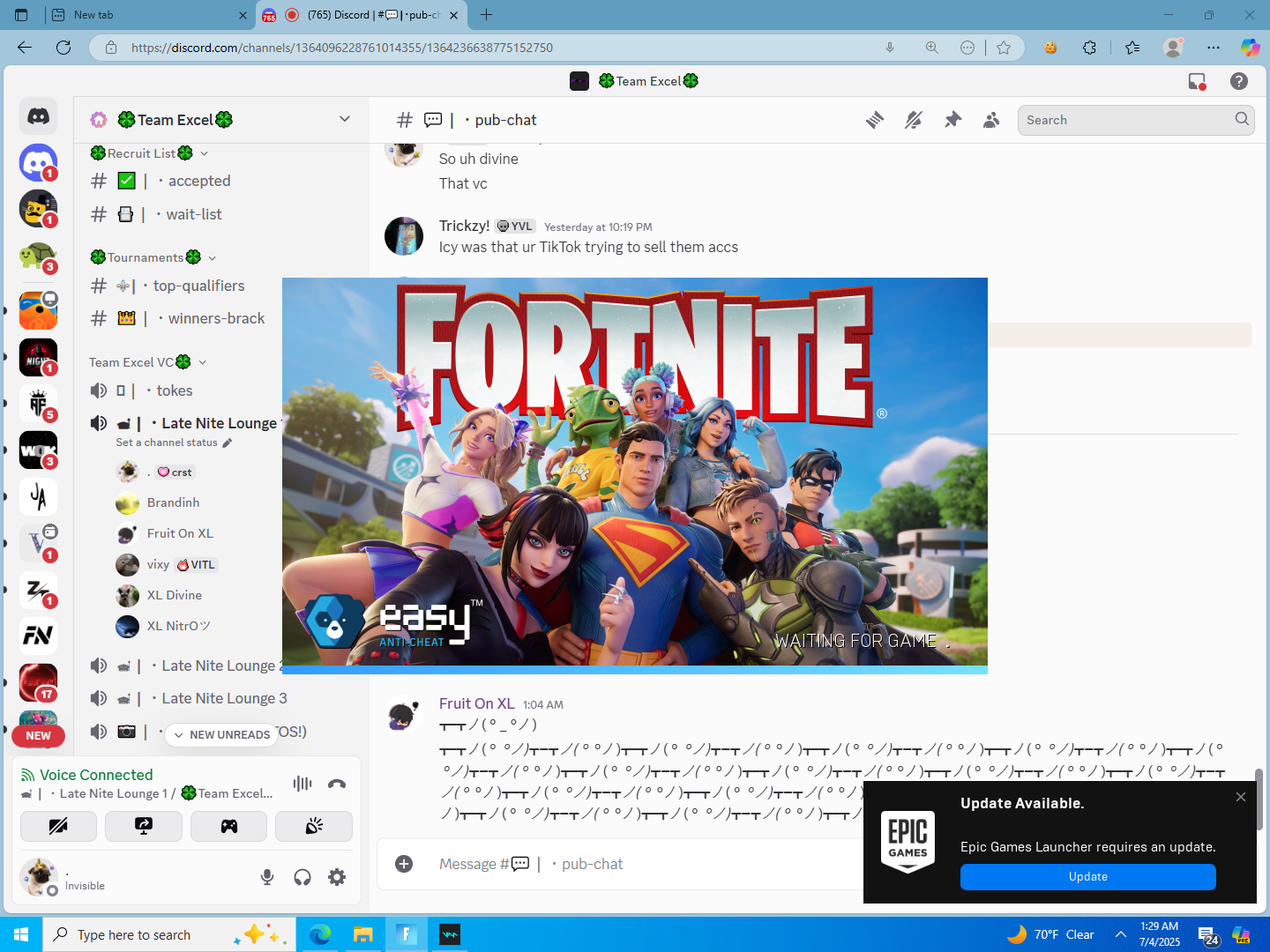This screenshot has width=1270, height=952.
Task: Select Brandinh in voice channel members
Action: (x=173, y=502)
